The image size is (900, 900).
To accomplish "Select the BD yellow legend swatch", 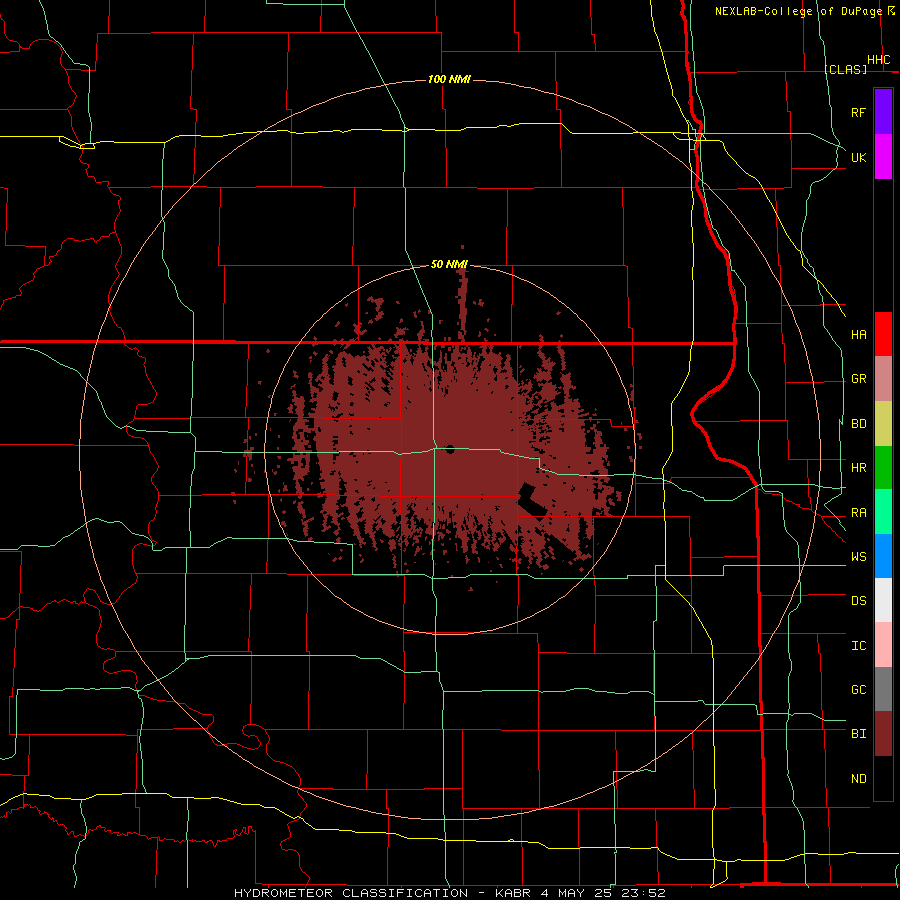I will 883,424.
